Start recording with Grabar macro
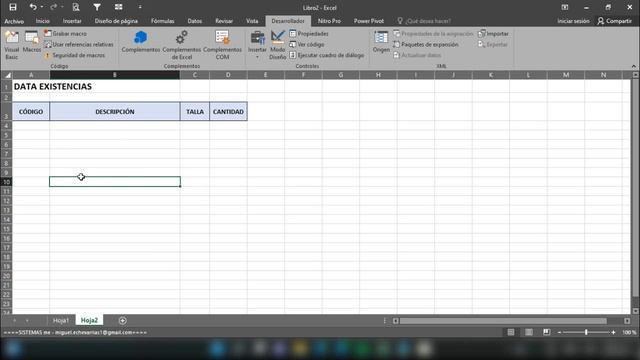 coord(65,33)
